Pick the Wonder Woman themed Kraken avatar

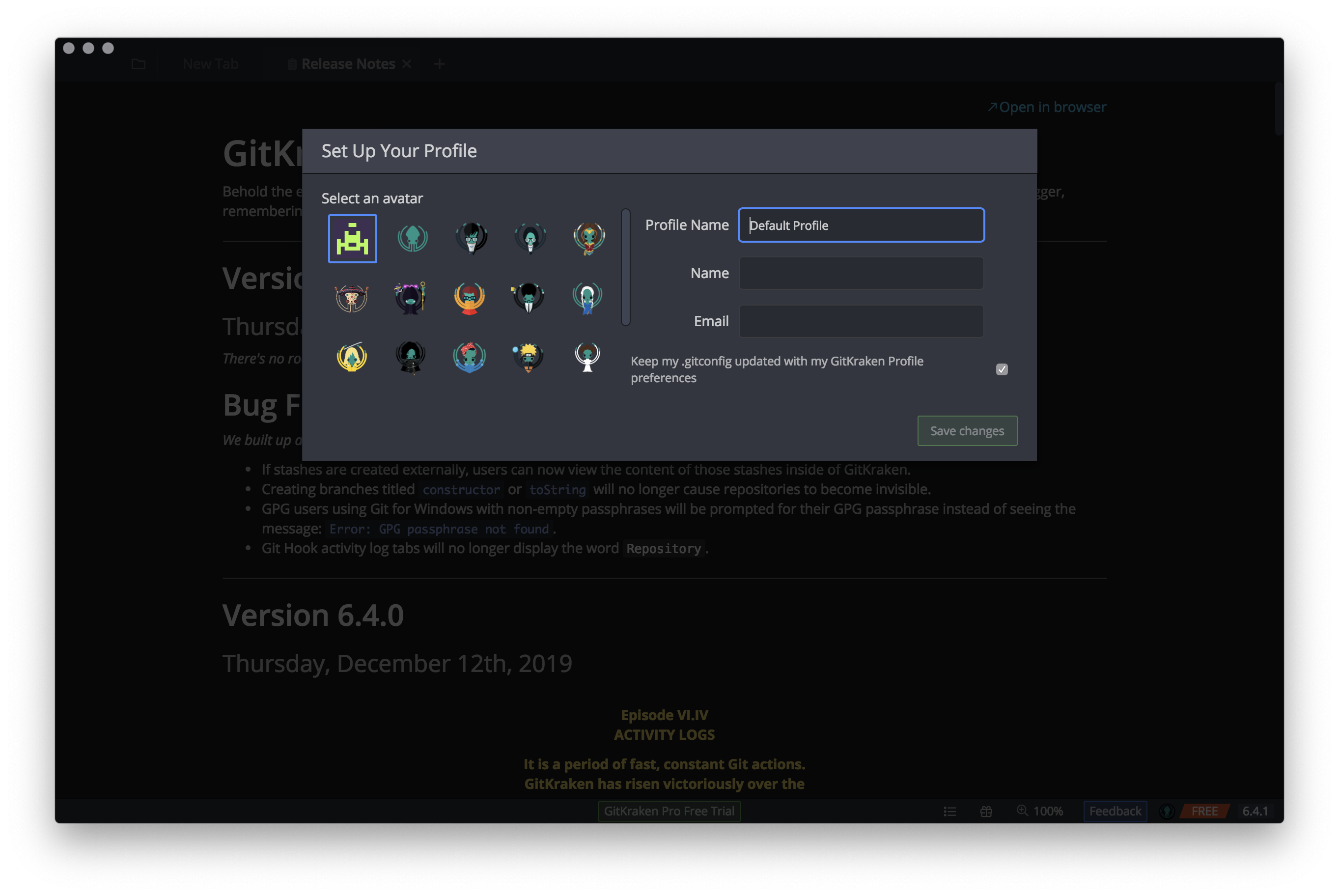(x=589, y=238)
